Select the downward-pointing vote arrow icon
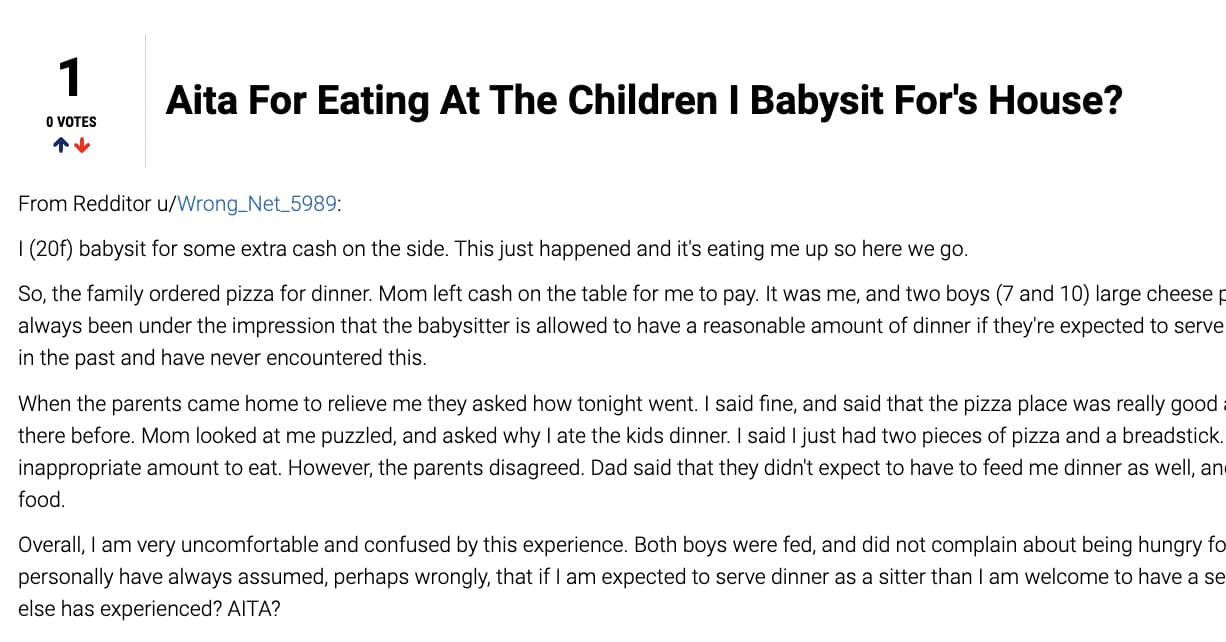The height and width of the screenshot is (642, 1226). coord(80,144)
